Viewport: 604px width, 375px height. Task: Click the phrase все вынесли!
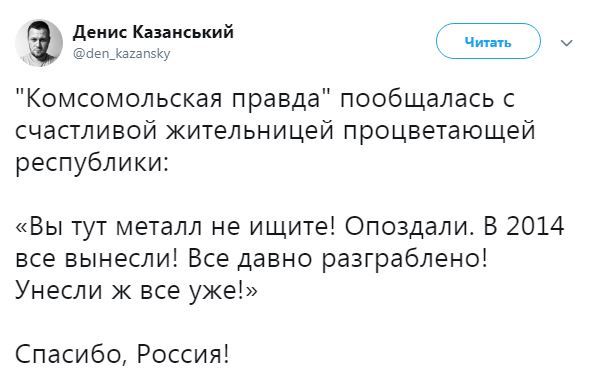tap(97, 258)
